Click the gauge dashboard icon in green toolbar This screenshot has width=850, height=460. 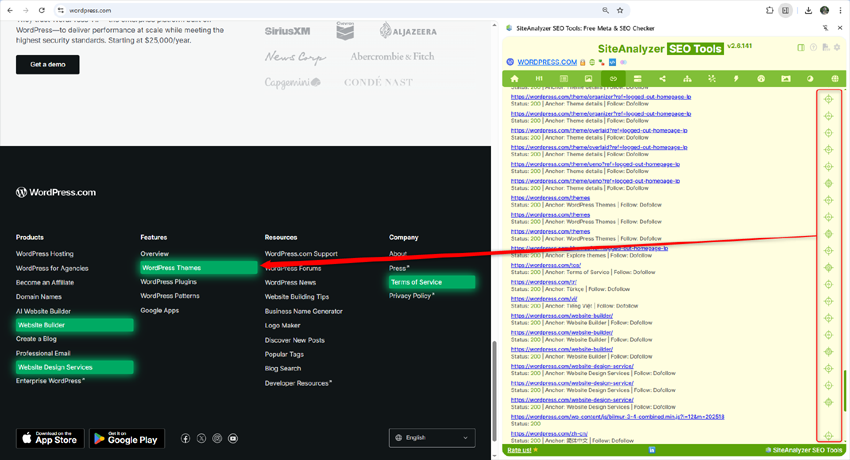click(761, 79)
